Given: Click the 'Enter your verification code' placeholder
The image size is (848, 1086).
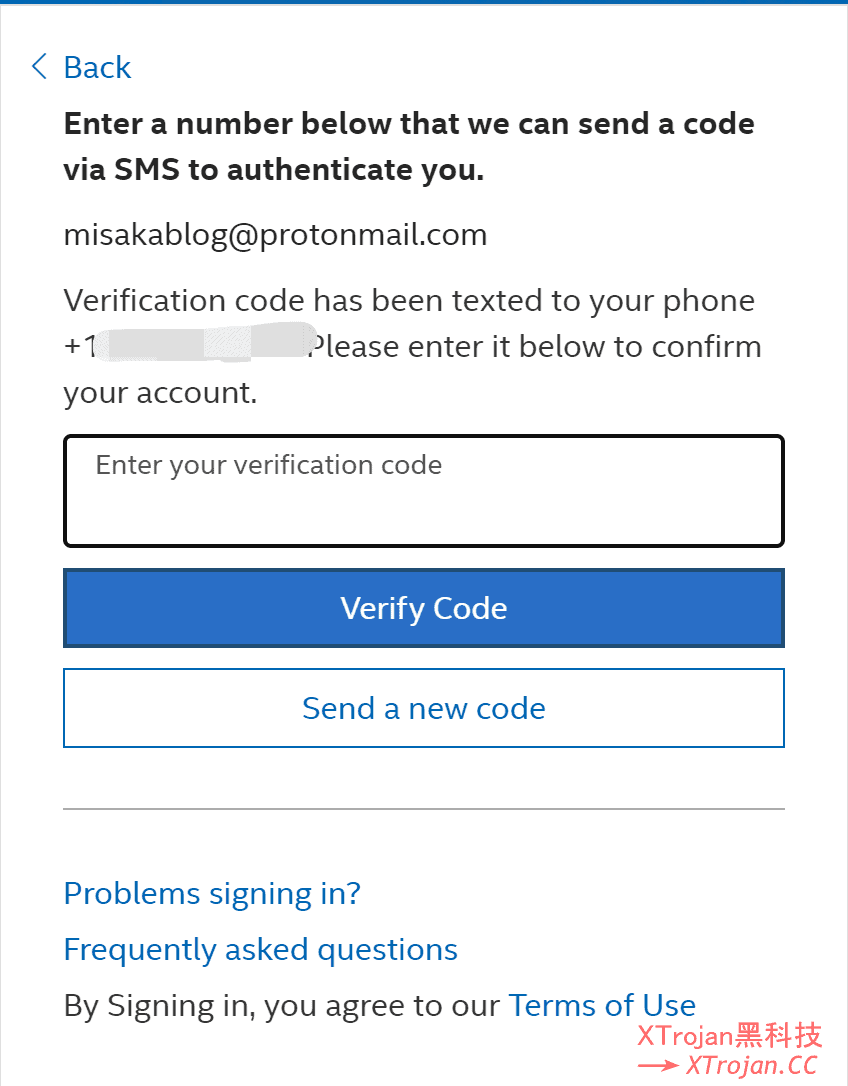Looking at the screenshot, I should click(x=269, y=465).
